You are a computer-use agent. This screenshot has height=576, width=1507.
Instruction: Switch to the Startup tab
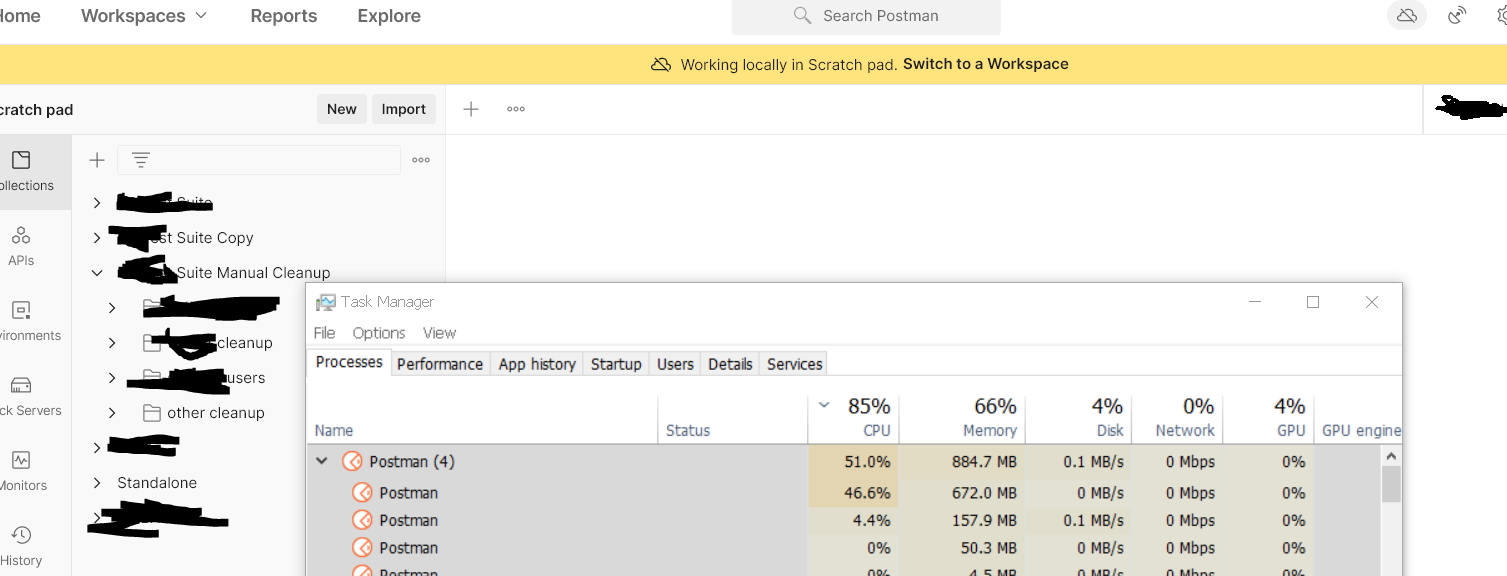tap(616, 364)
